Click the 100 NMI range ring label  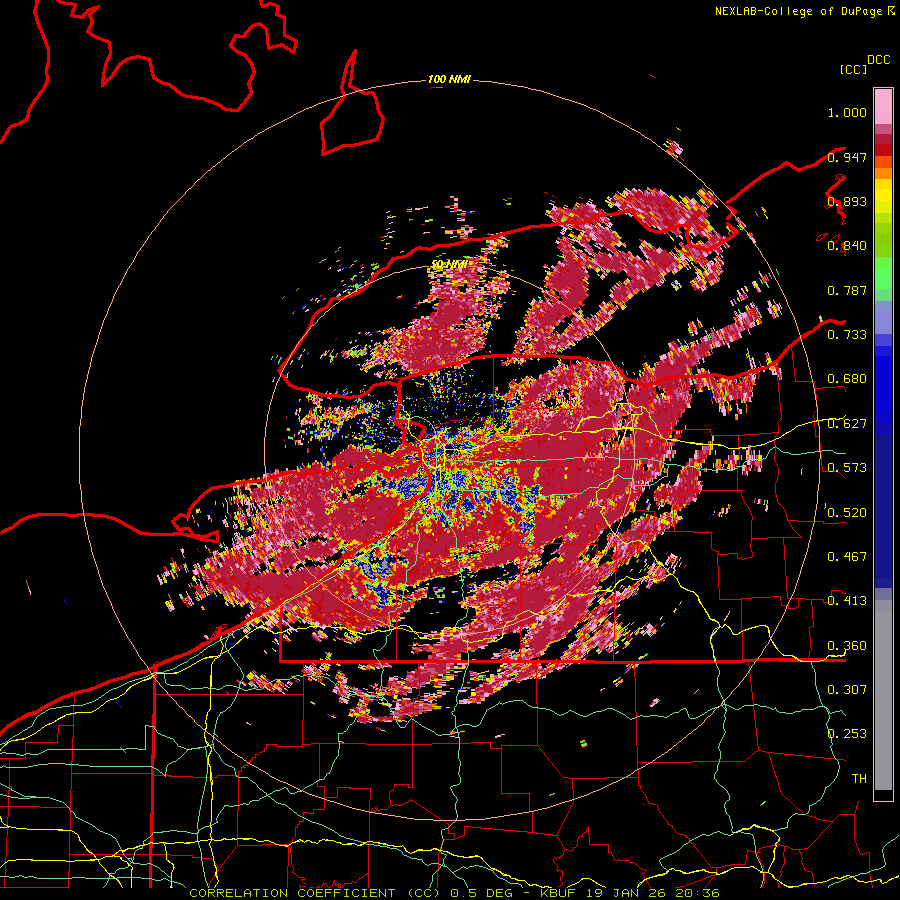449,79
